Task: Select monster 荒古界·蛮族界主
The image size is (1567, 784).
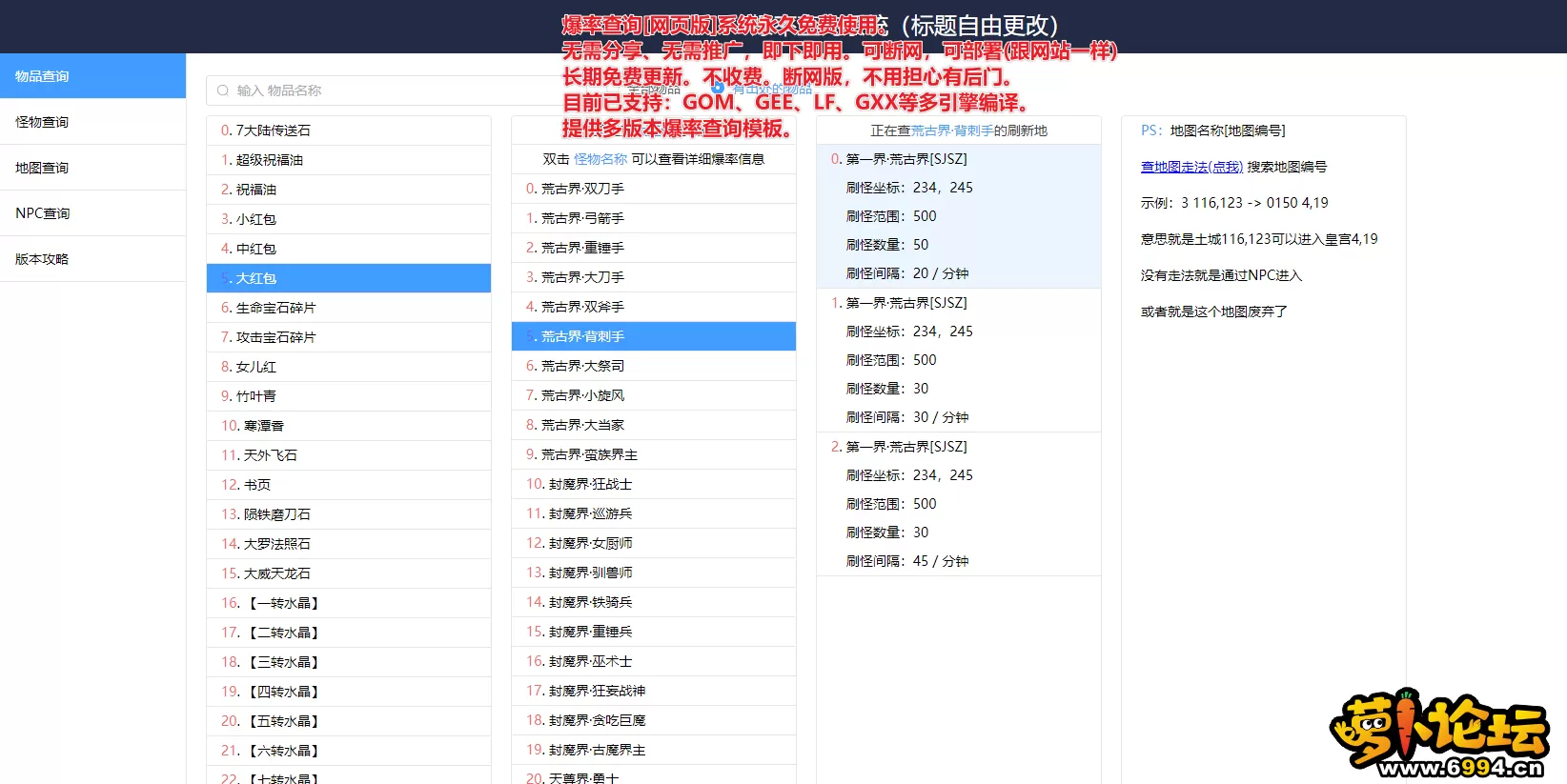Action: tap(654, 454)
